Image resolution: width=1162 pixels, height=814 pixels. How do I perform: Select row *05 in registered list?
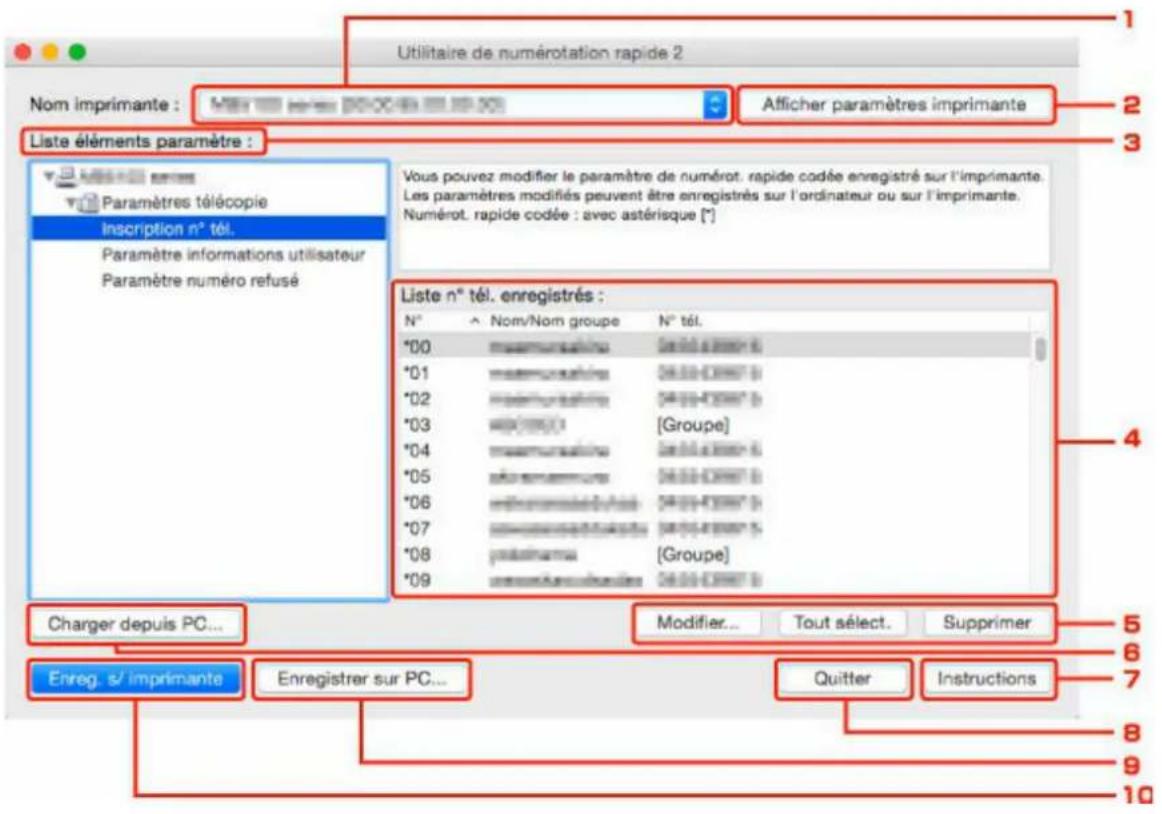(x=714, y=477)
